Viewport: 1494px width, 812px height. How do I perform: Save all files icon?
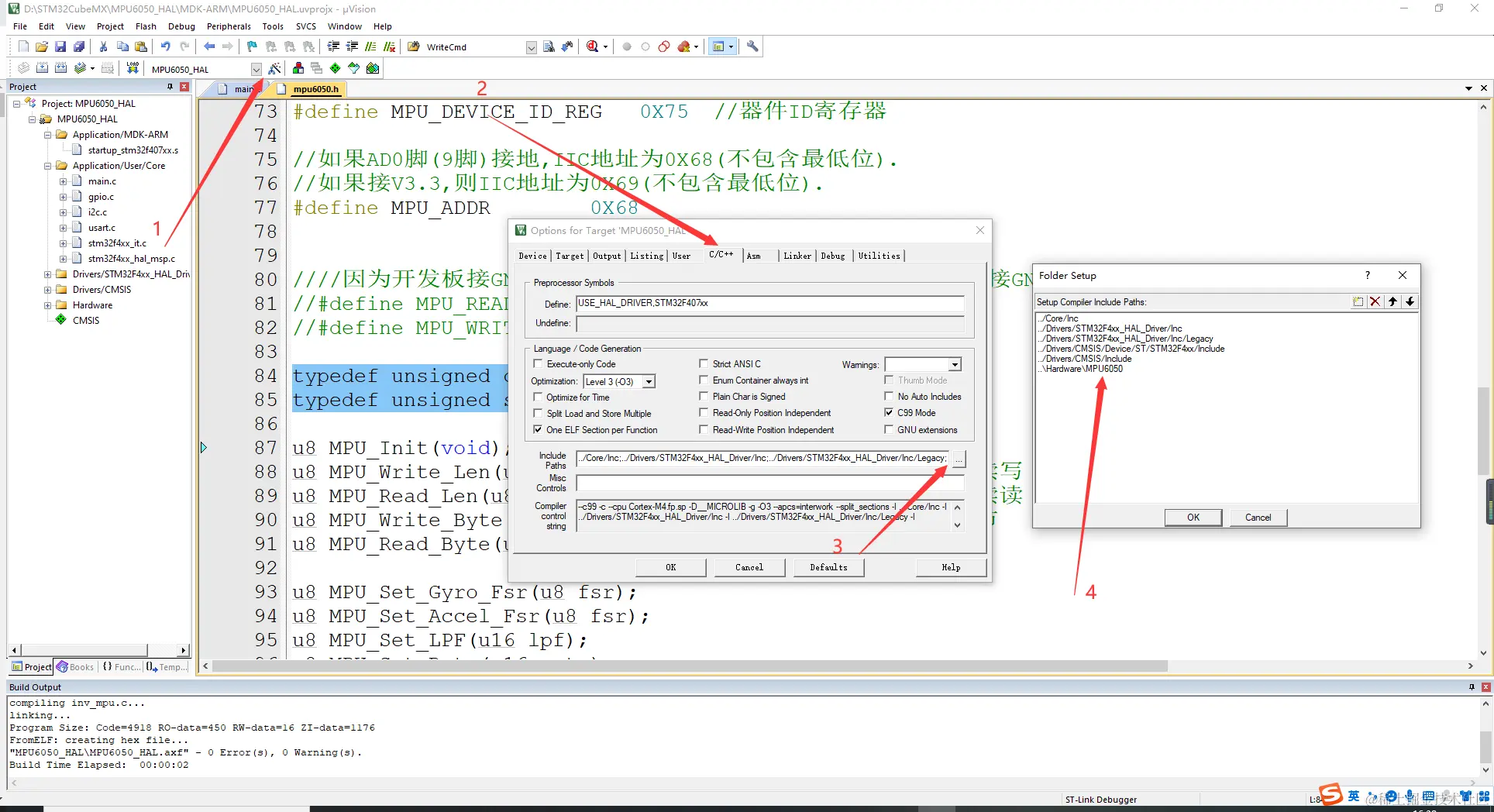79,46
